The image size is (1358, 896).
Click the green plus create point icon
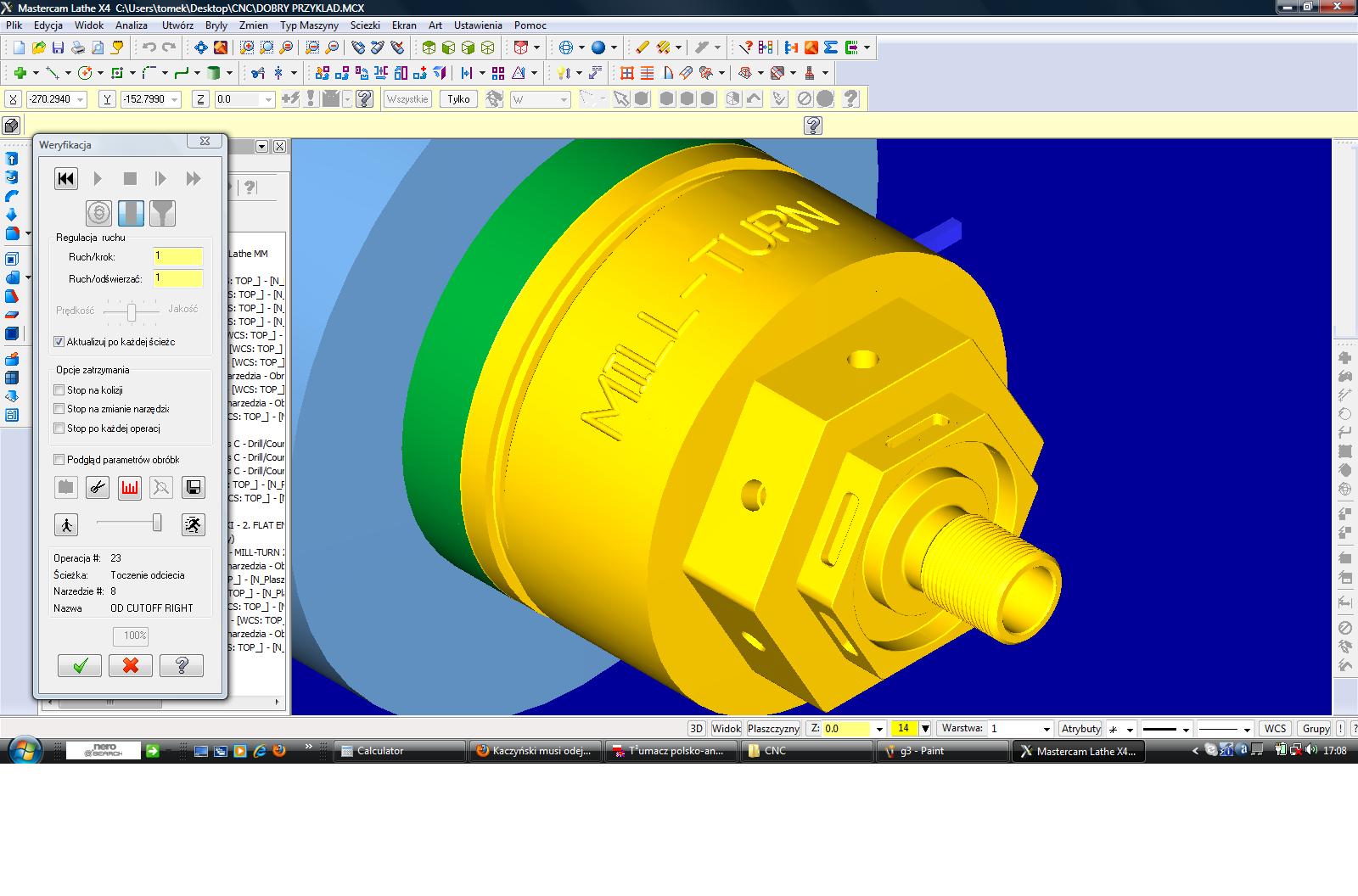pos(20,73)
